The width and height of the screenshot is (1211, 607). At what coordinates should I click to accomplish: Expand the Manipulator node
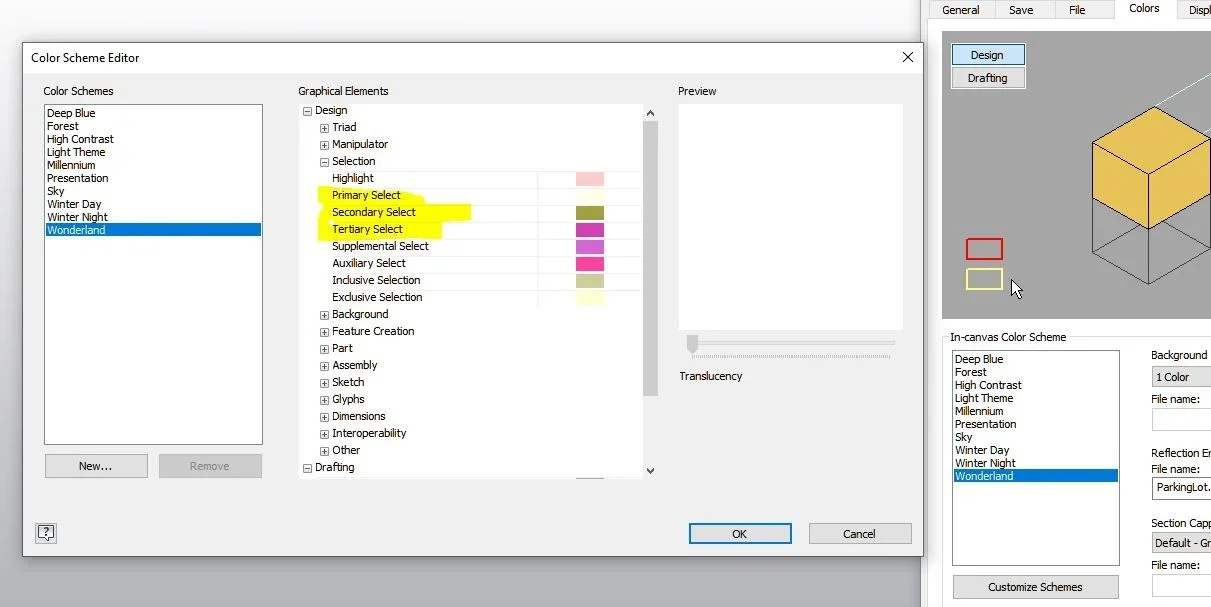tap(324, 145)
